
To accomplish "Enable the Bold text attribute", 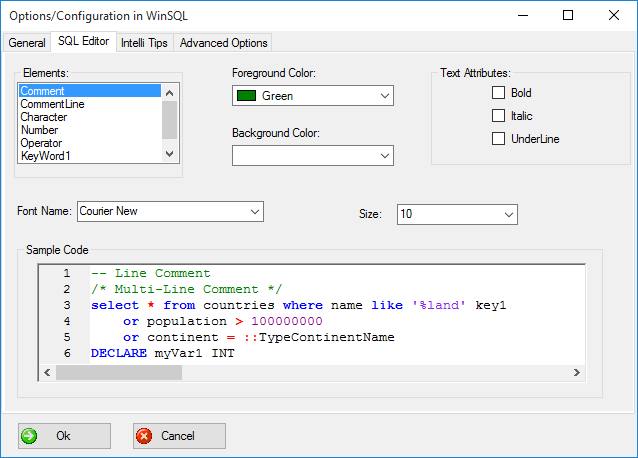I will point(499,93).
